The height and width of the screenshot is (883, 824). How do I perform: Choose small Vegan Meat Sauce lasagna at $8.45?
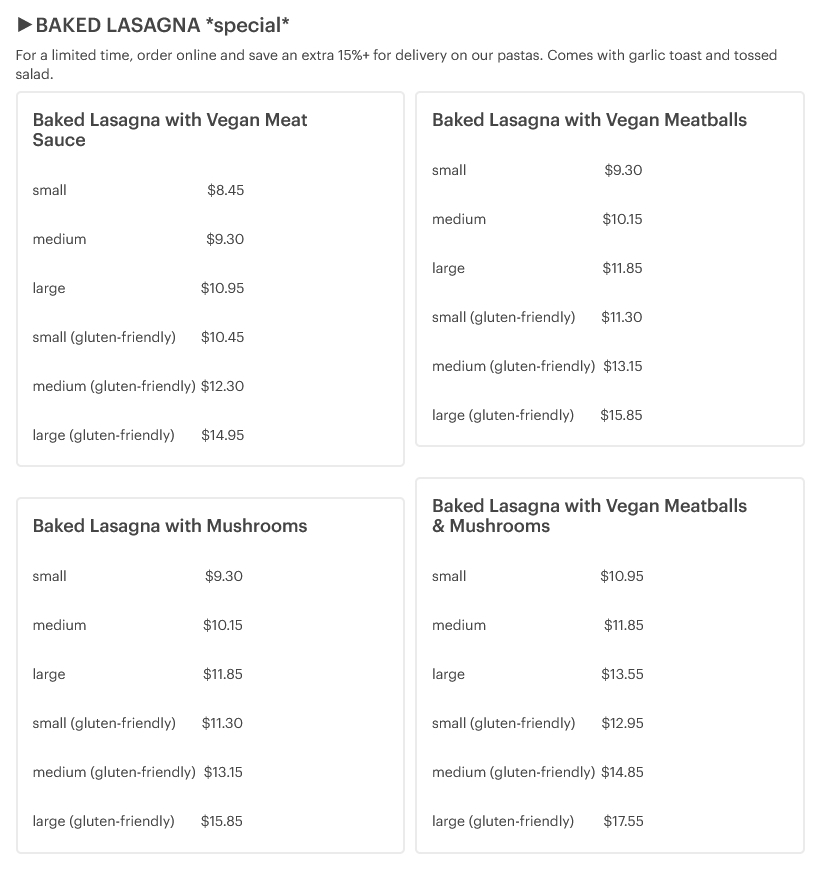(138, 190)
